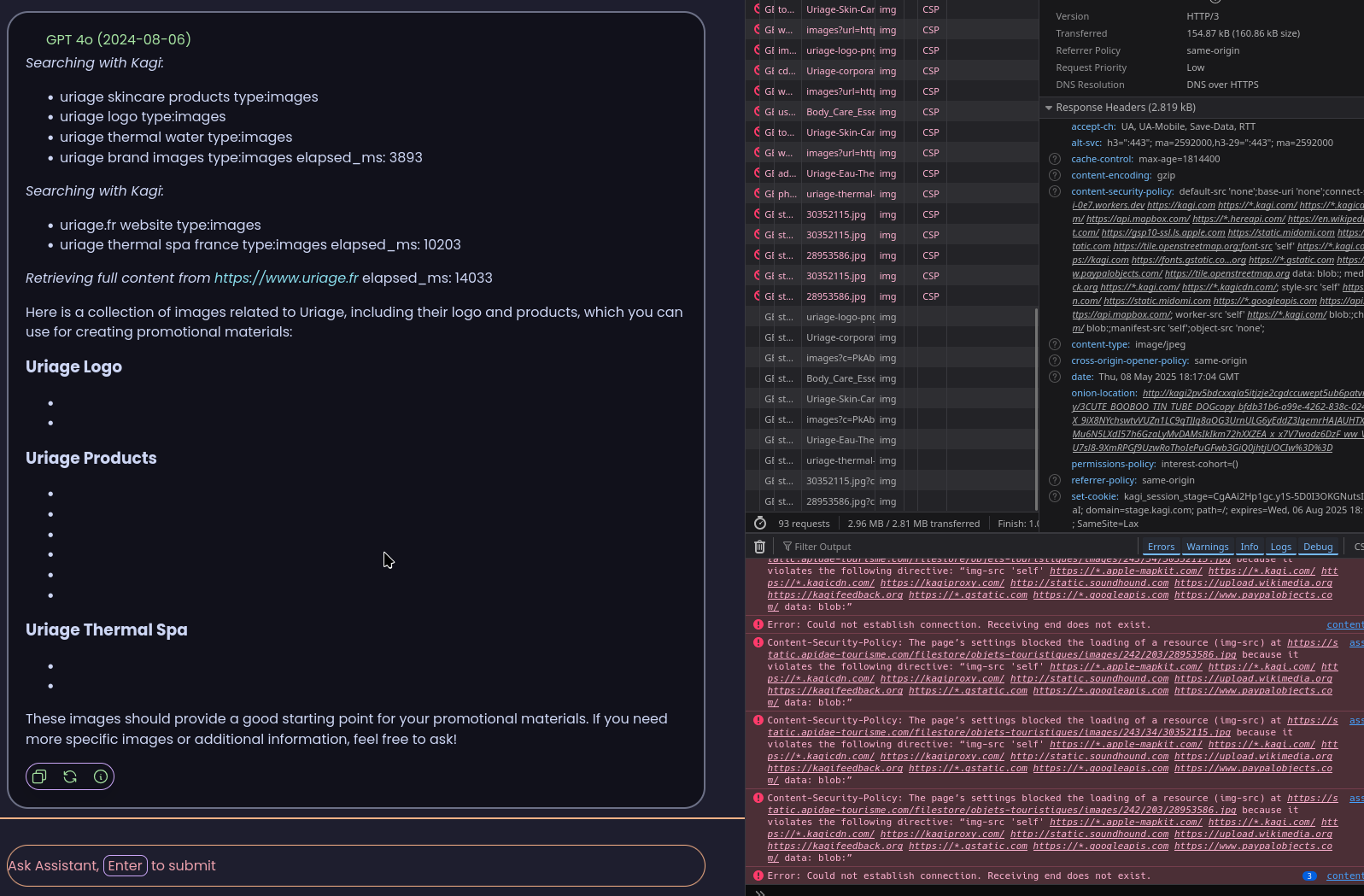Toggle the Errors console filter
Image resolution: width=1364 pixels, height=896 pixels.
1161,547
